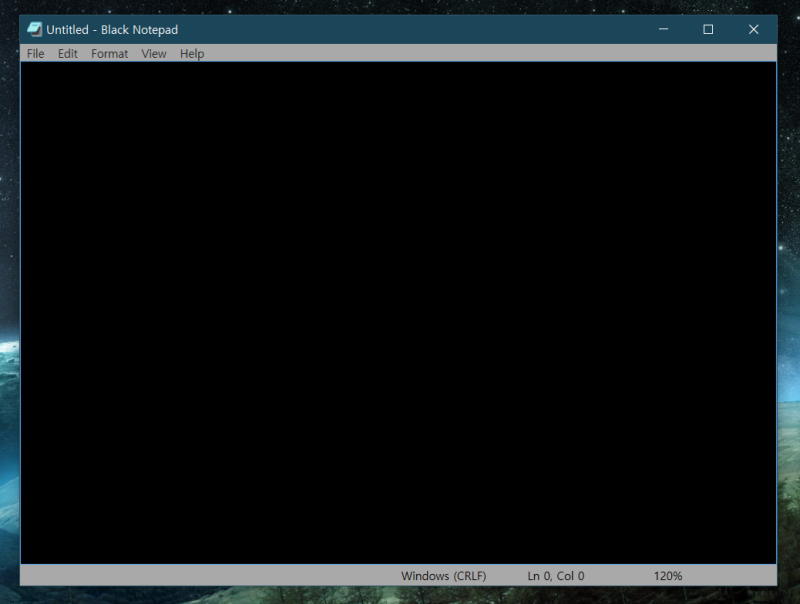The image size is (800, 604).
Task: Open the Format menu
Action: [x=109, y=53]
